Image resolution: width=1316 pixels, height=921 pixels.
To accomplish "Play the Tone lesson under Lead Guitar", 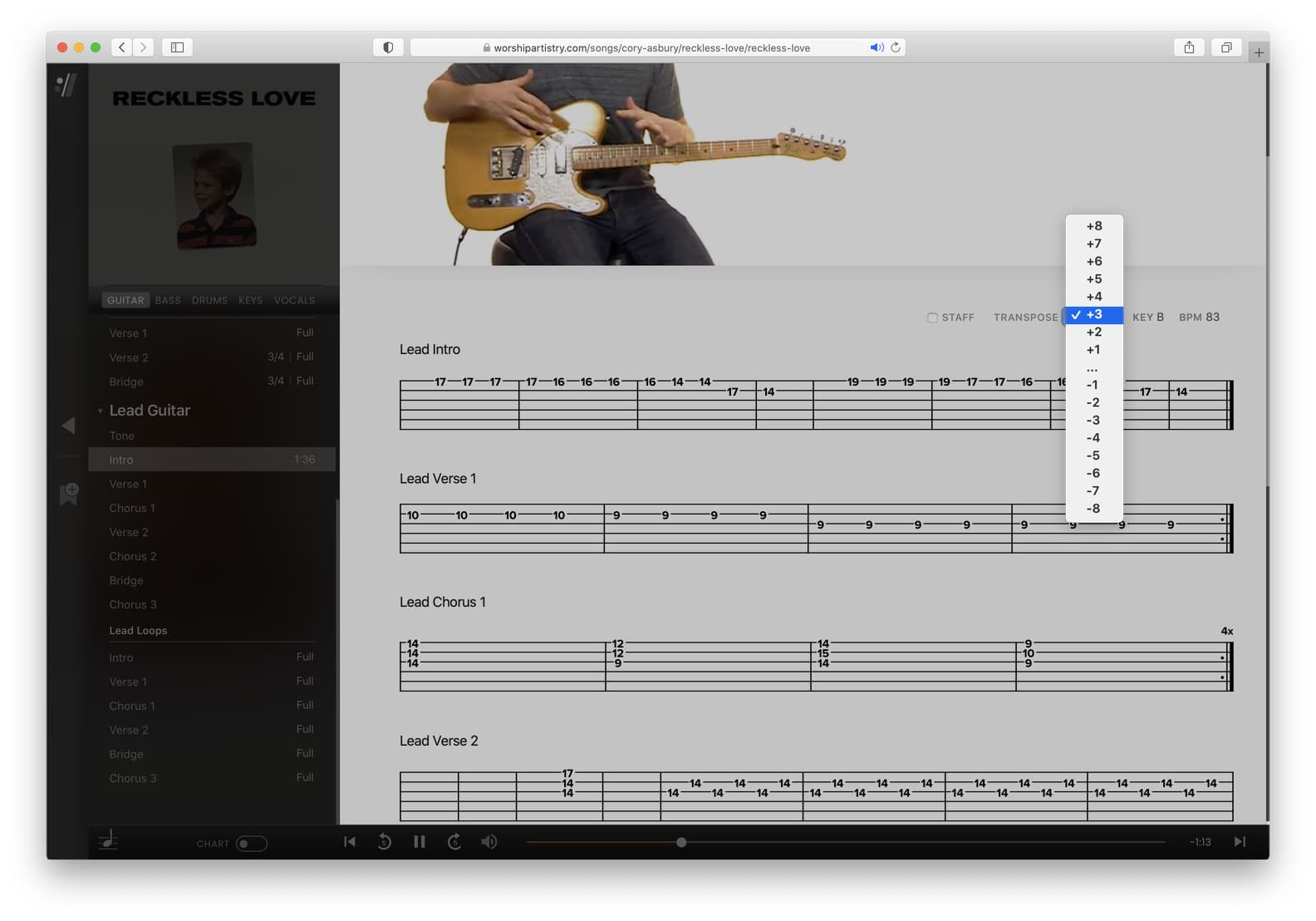I will coord(121,436).
